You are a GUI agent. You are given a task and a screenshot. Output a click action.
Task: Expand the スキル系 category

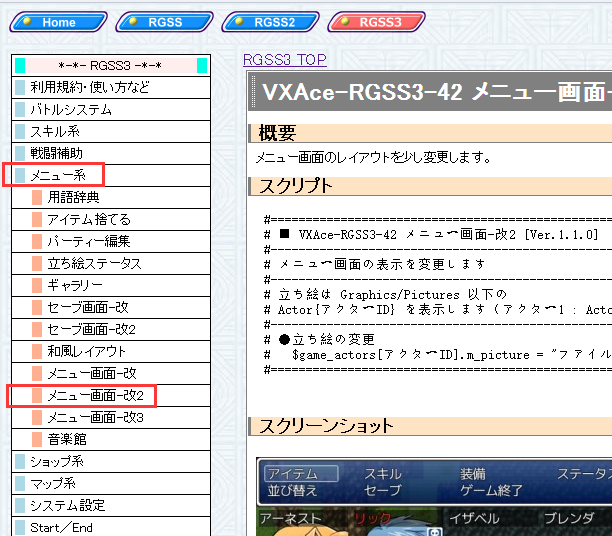click(111, 131)
